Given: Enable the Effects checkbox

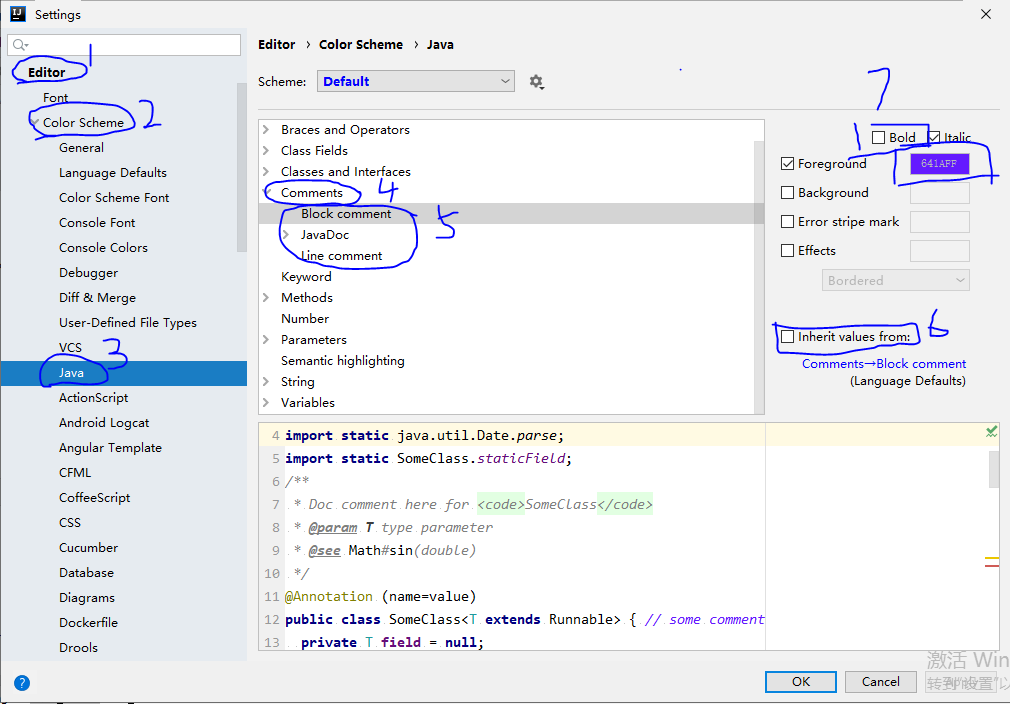Looking at the screenshot, I should tap(787, 251).
